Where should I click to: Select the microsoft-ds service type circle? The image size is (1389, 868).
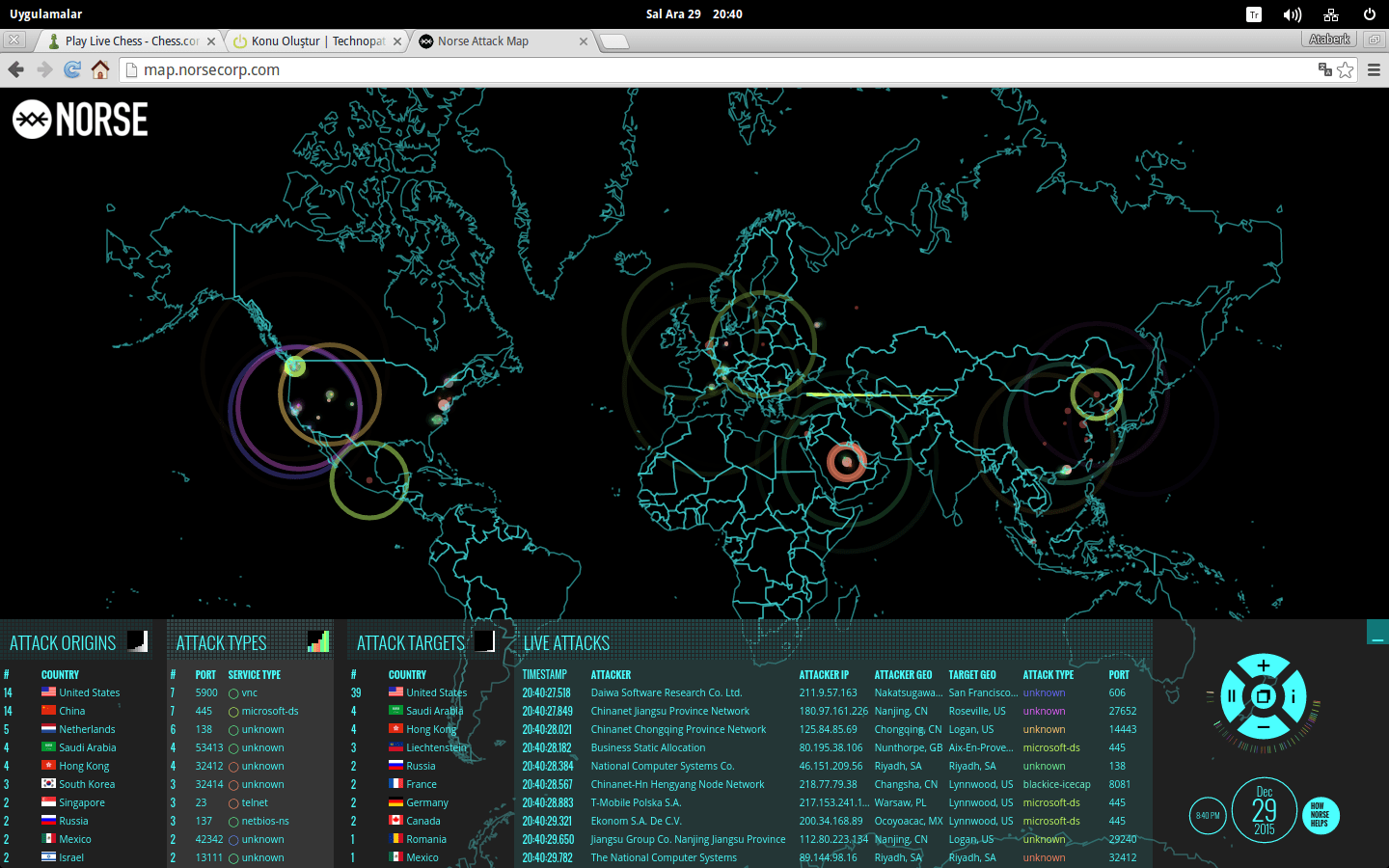pos(233,712)
